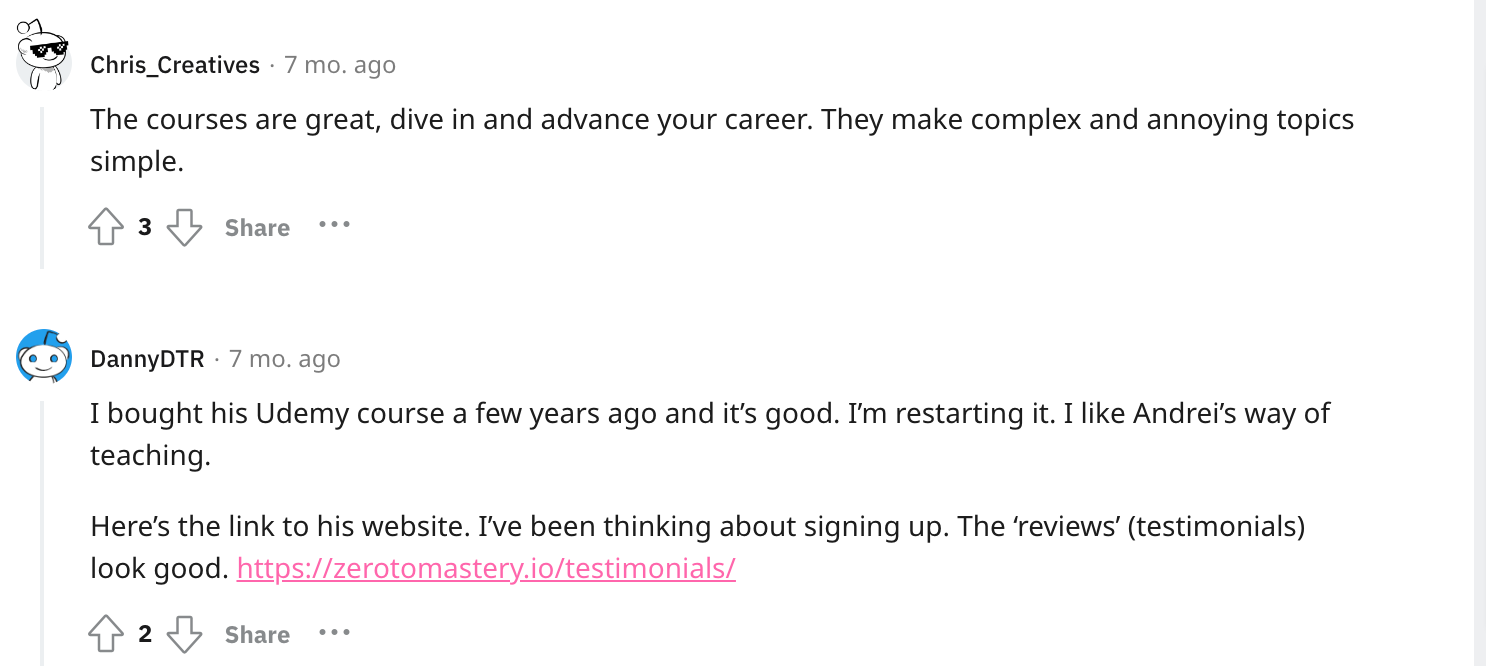Open the DannyDTR blue avatar

click(x=44, y=356)
